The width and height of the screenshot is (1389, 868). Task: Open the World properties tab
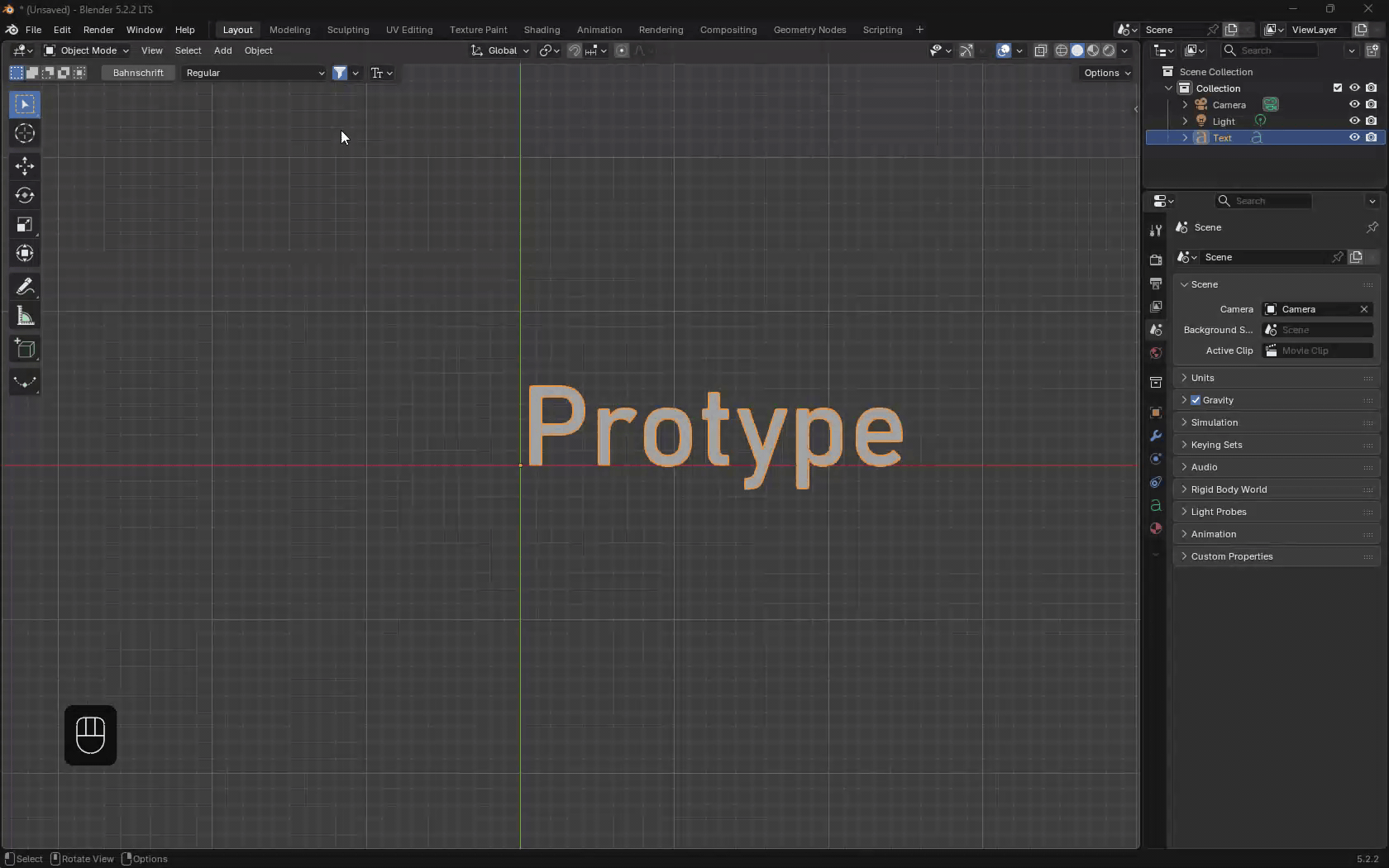pos(1156,353)
